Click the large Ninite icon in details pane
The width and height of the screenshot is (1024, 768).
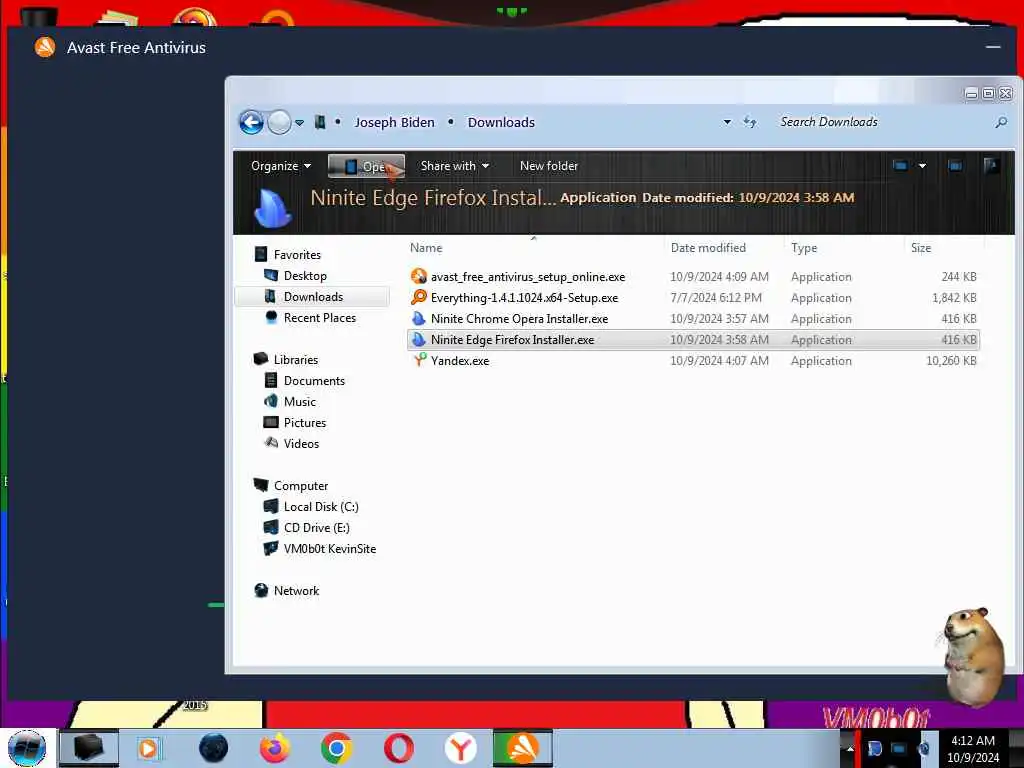[x=272, y=208]
